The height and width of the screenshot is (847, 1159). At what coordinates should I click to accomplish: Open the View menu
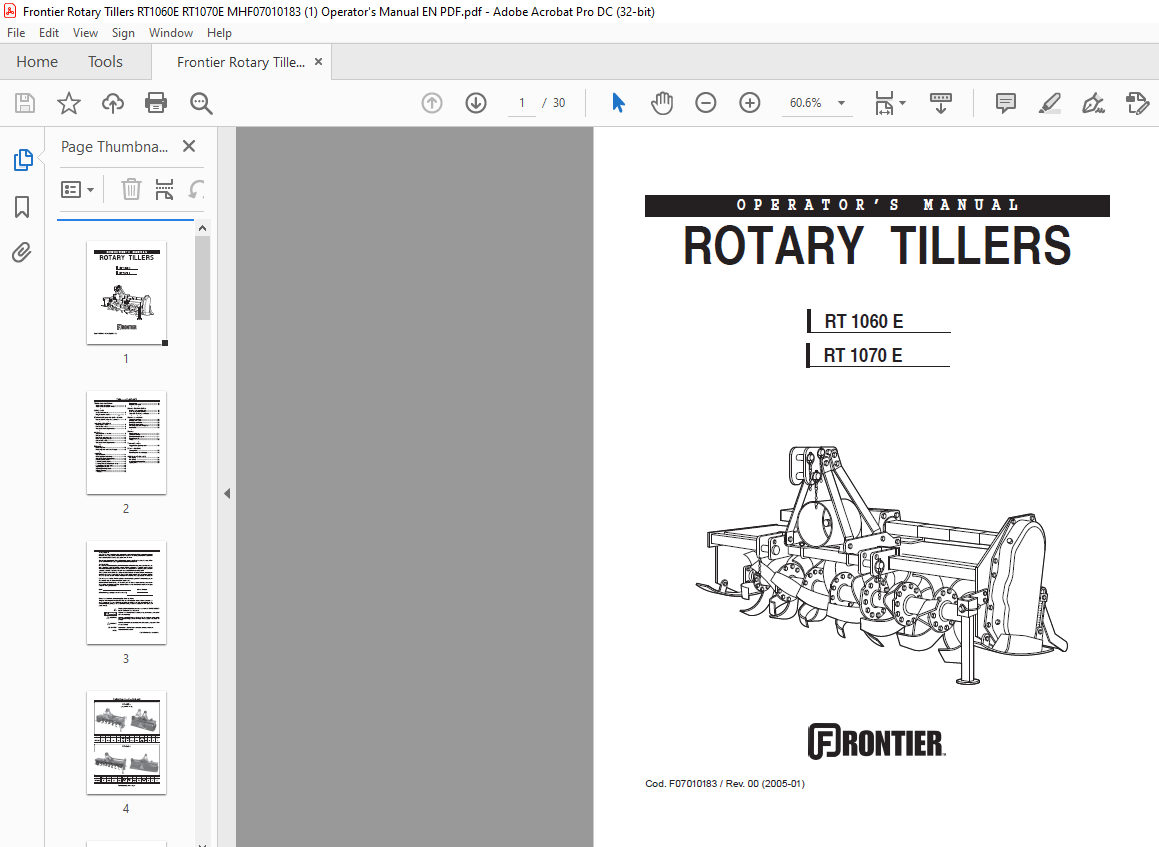[85, 33]
